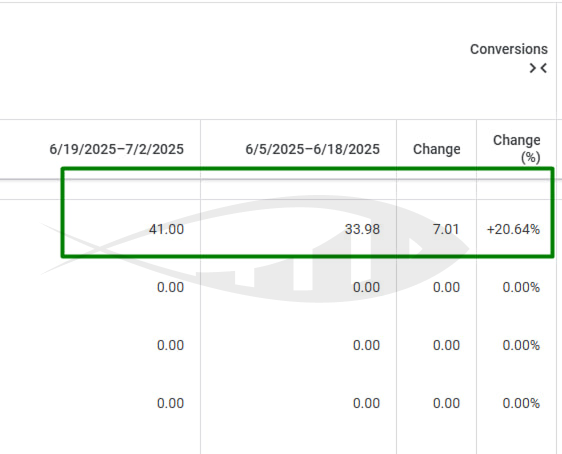Screen dimensions: 562x454
Task: Select the 33.98 conversions cell
Action: (x=362, y=229)
